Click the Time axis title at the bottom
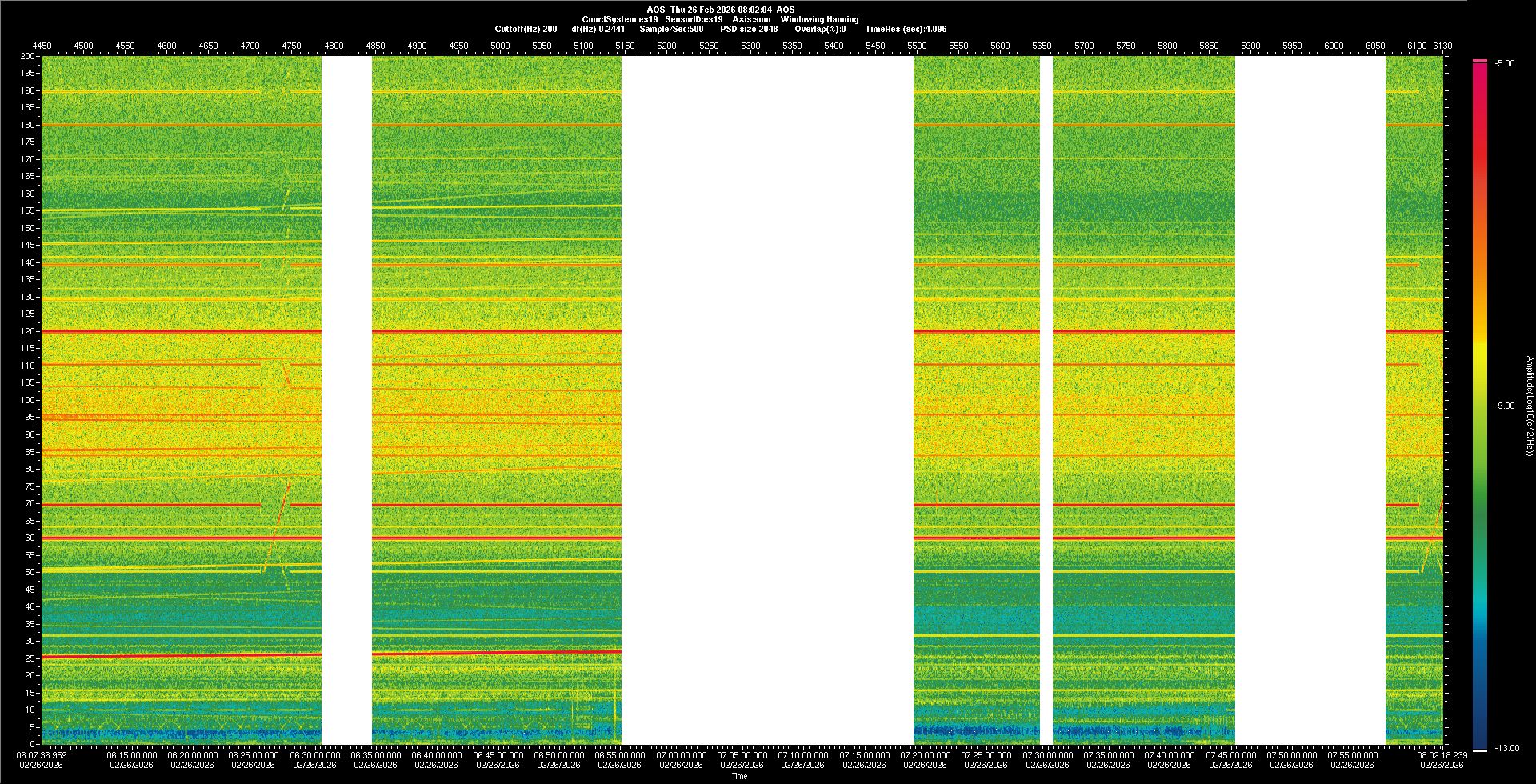This screenshot has height=784, width=1536. point(739,776)
